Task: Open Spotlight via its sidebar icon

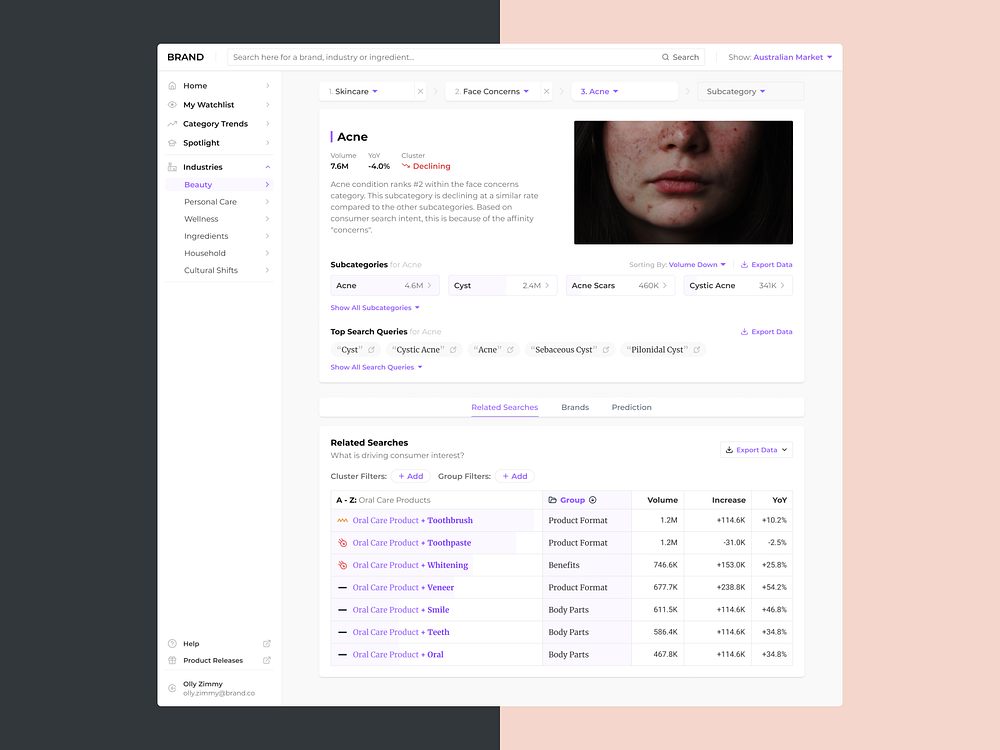Action: (172, 142)
